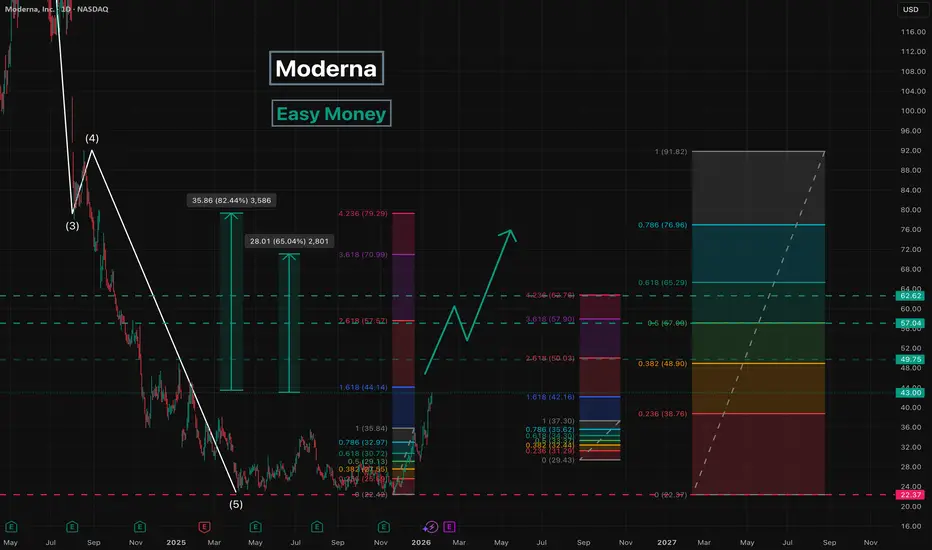The height and width of the screenshot is (550, 932).
Task: Open the USD currency selector
Action: coord(911,10)
